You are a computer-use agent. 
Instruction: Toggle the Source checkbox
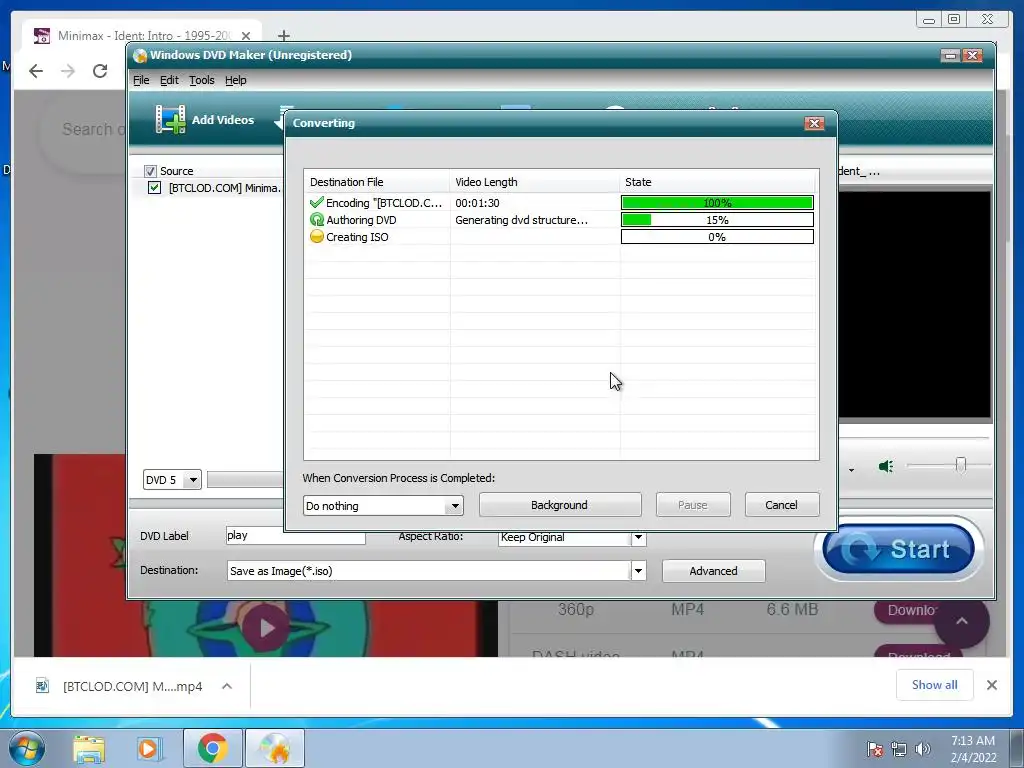pos(150,171)
